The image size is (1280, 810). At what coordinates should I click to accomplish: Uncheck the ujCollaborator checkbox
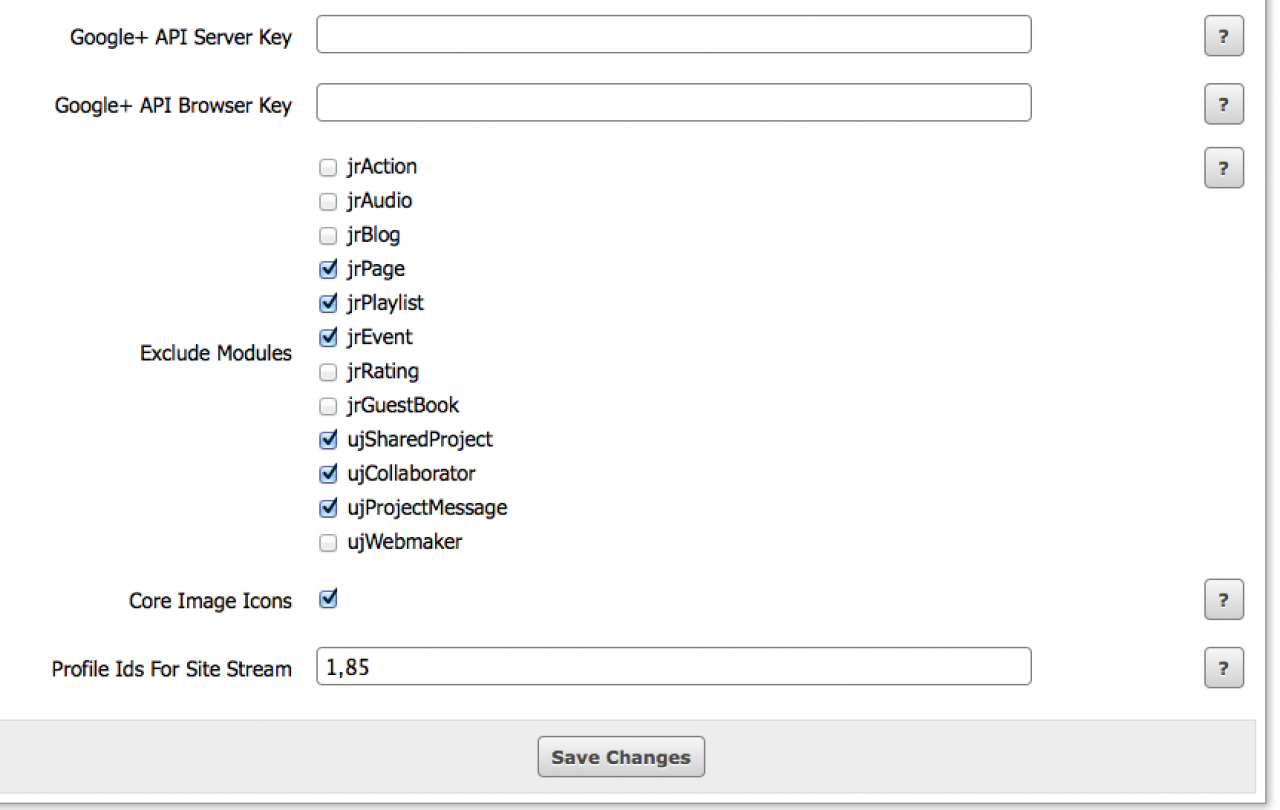click(x=328, y=474)
